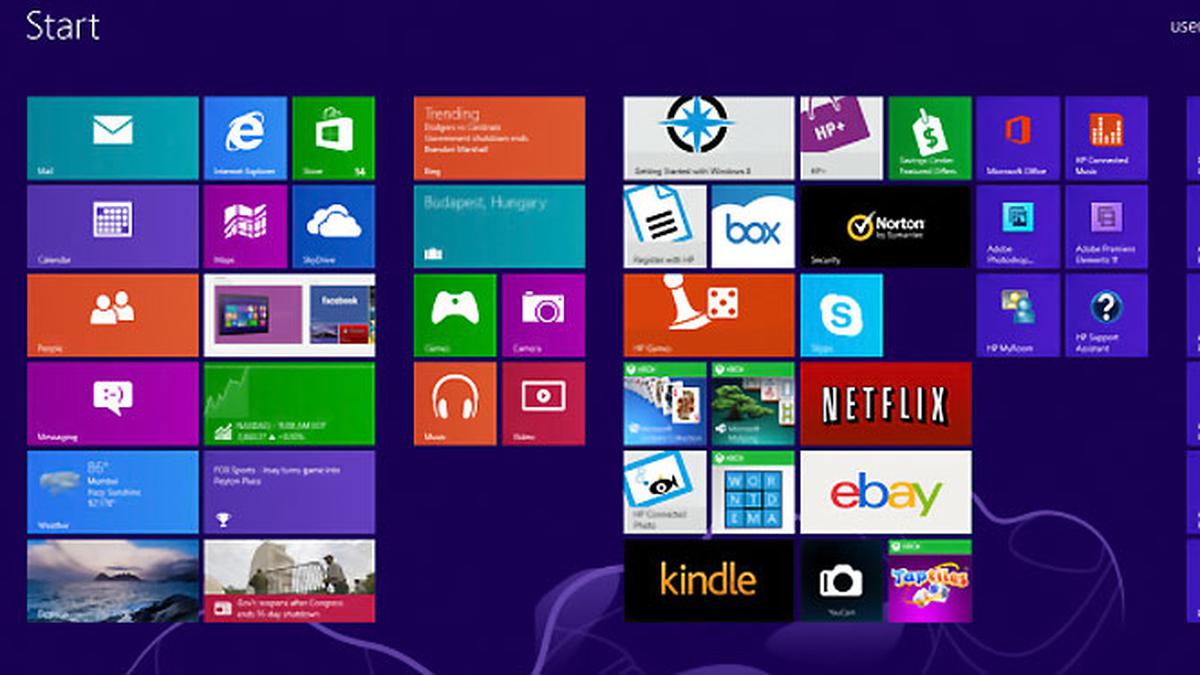Open the Mail tile
The image size is (1200, 675).
[113, 138]
